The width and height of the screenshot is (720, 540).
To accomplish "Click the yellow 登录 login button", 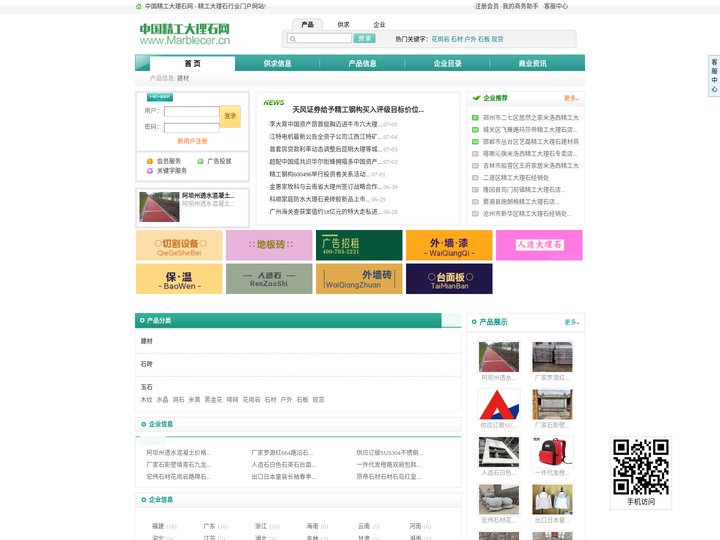I will click(230, 116).
